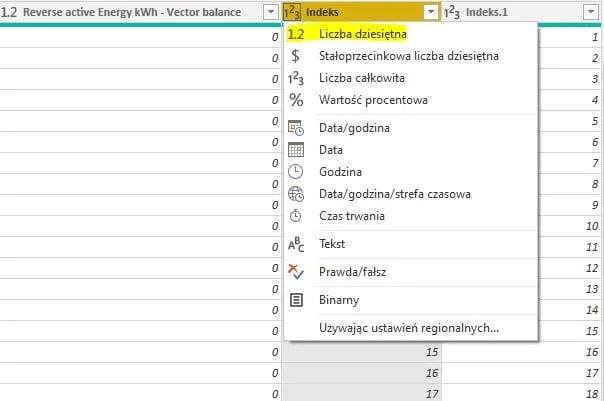Viewport: 604px width, 401px height.
Task: Select Liczba dziesiętna data type
Action: (x=411, y=34)
